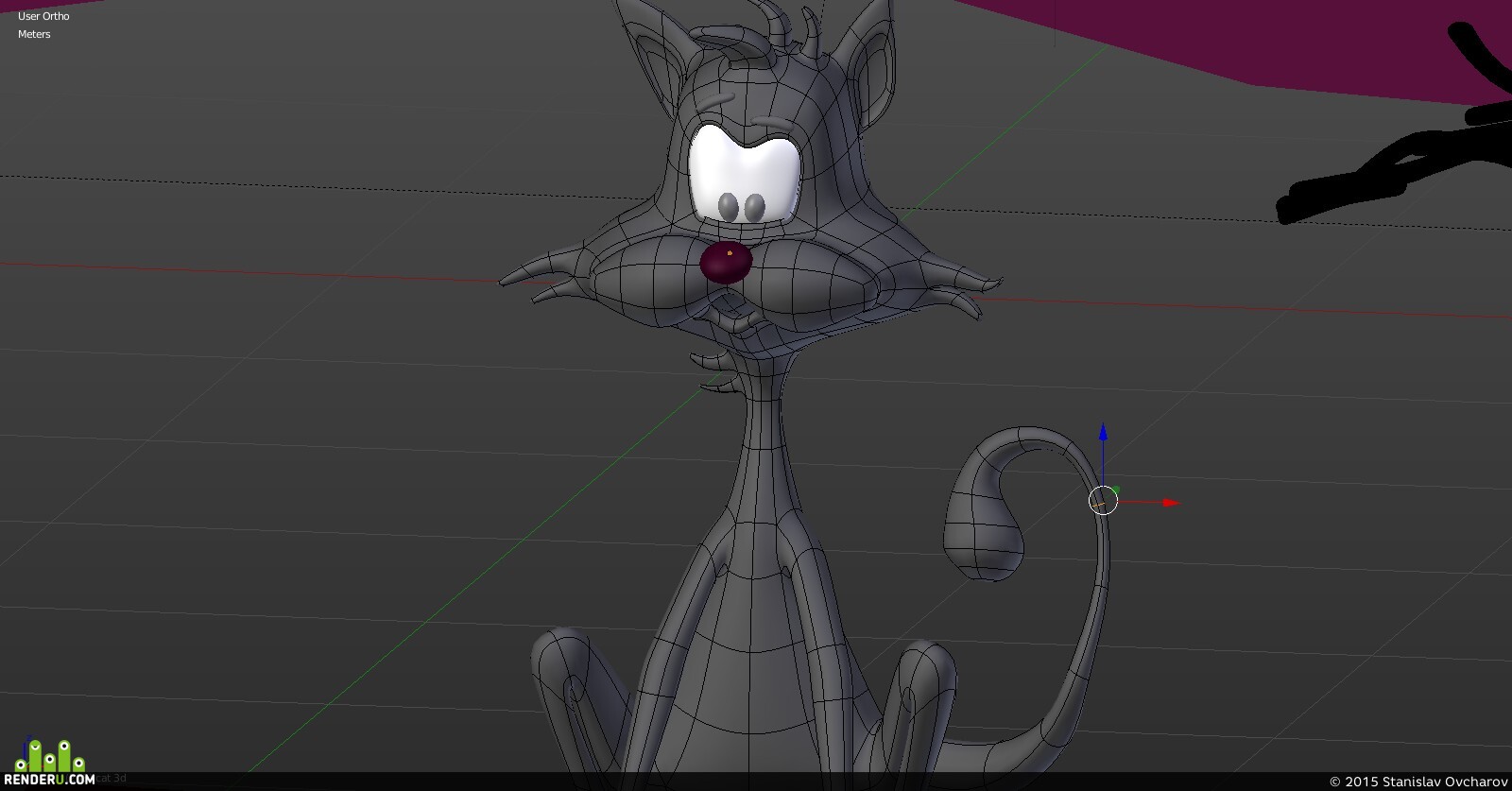Select the cat's white eye mesh
This screenshot has height=791, width=1512.
[744, 177]
